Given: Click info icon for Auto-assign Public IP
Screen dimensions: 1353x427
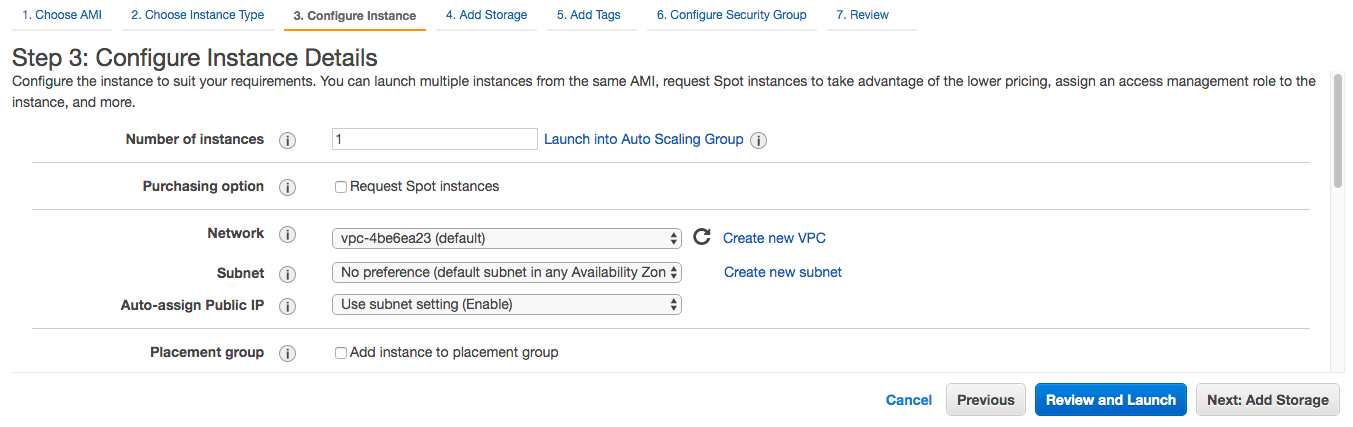Looking at the screenshot, I should pyautogui.click(x=288, y=306).
